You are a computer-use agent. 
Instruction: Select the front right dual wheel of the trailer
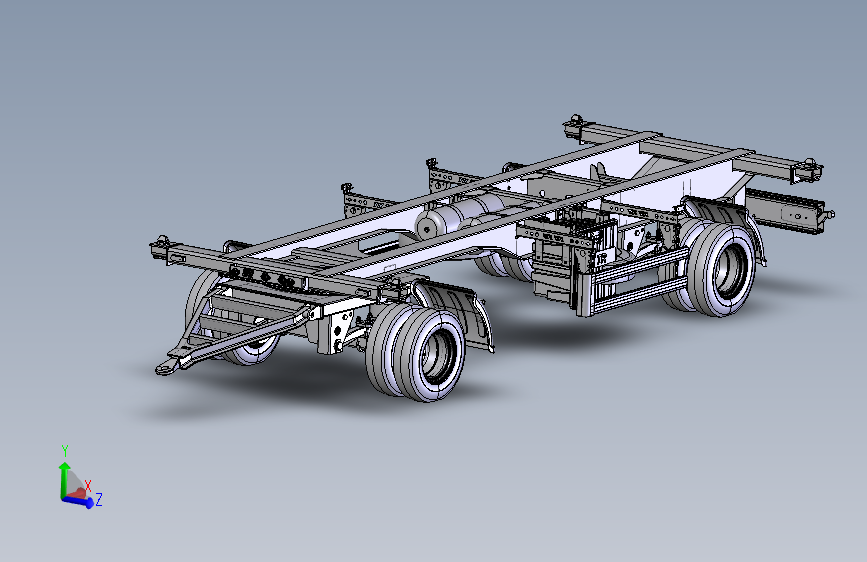pyautogui.click(x=416, y=351)
